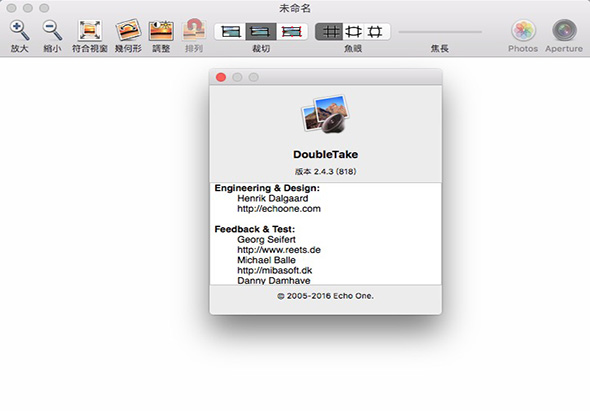590x411 pixels.
Task: Click the name Georg Seifert
Action: 266,239
